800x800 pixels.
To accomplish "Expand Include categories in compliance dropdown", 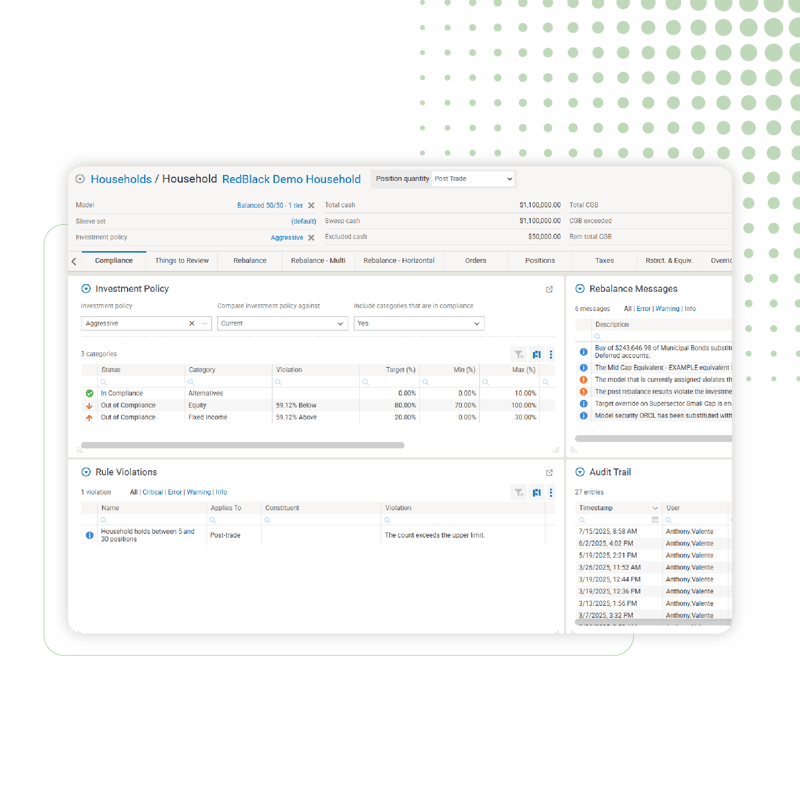I will (x=418, y=323).
